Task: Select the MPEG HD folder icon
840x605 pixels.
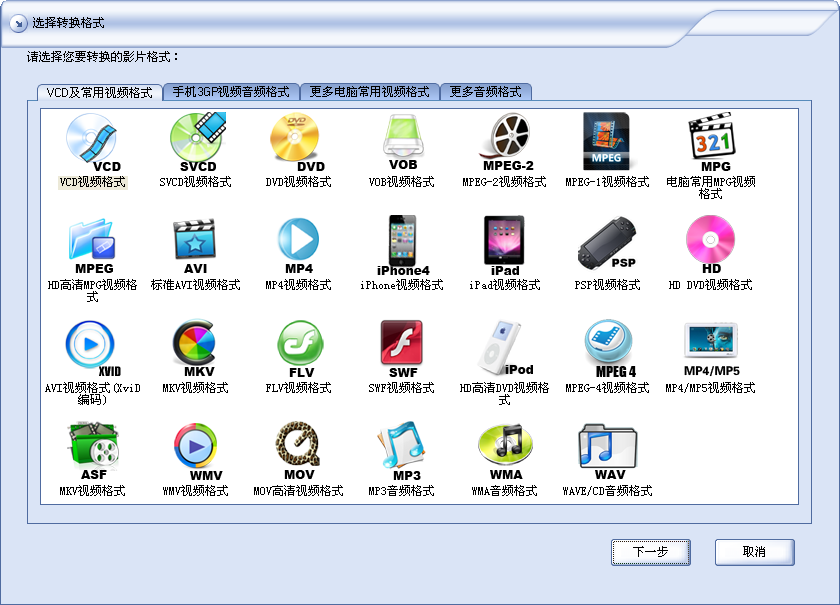Action: point(93,246)
